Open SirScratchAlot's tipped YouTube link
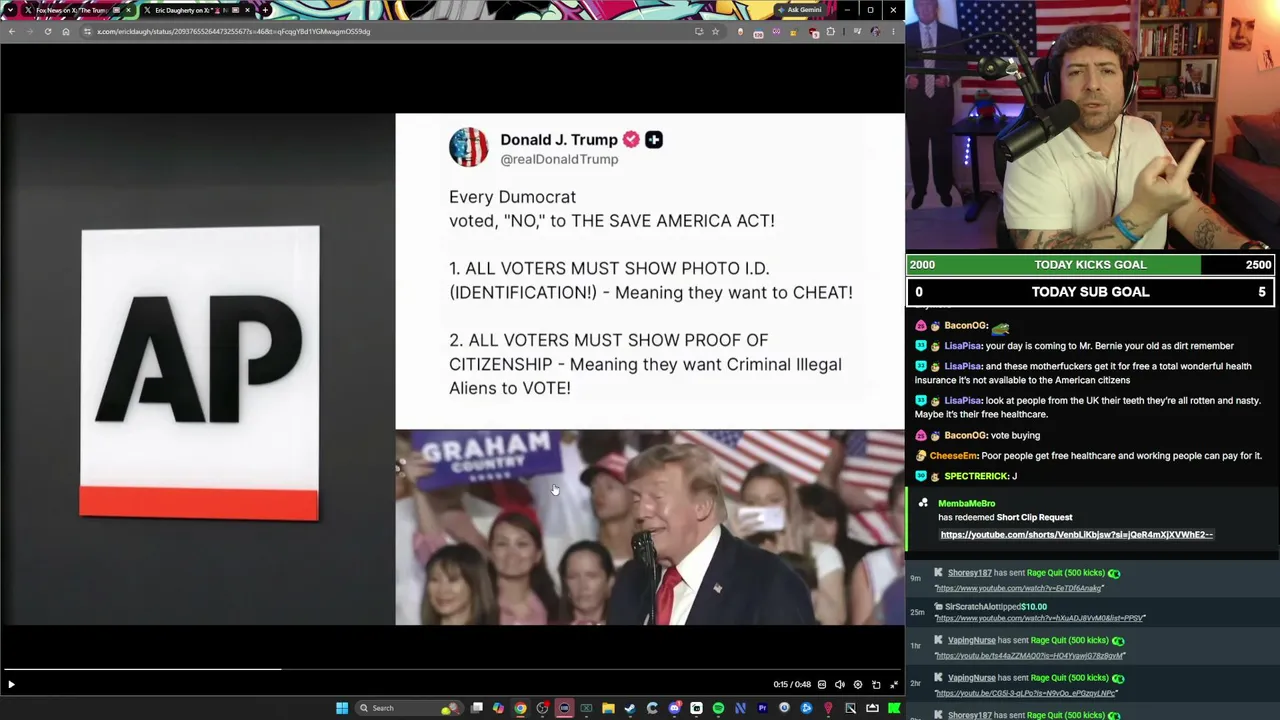Viewport: 1280px width, 720px height. pyautogui.click(x=1040, y=619)
